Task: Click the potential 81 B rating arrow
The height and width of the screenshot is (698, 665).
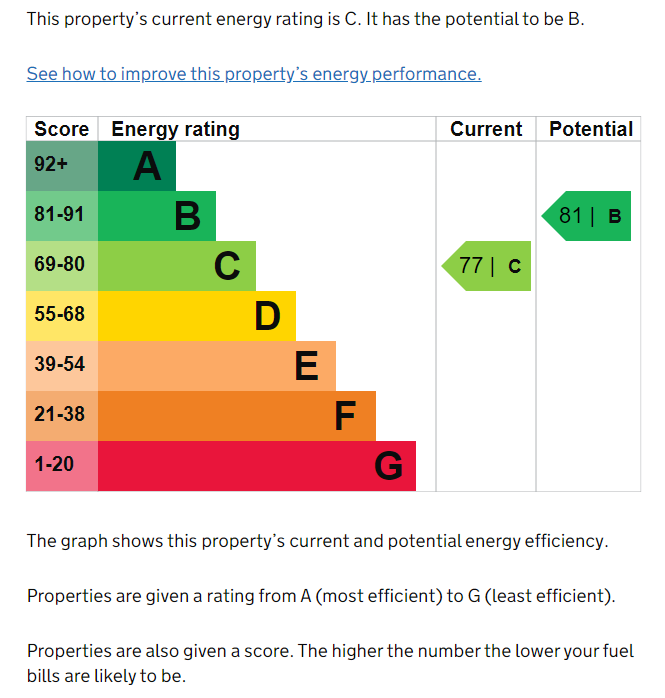Action: (588, 216)
